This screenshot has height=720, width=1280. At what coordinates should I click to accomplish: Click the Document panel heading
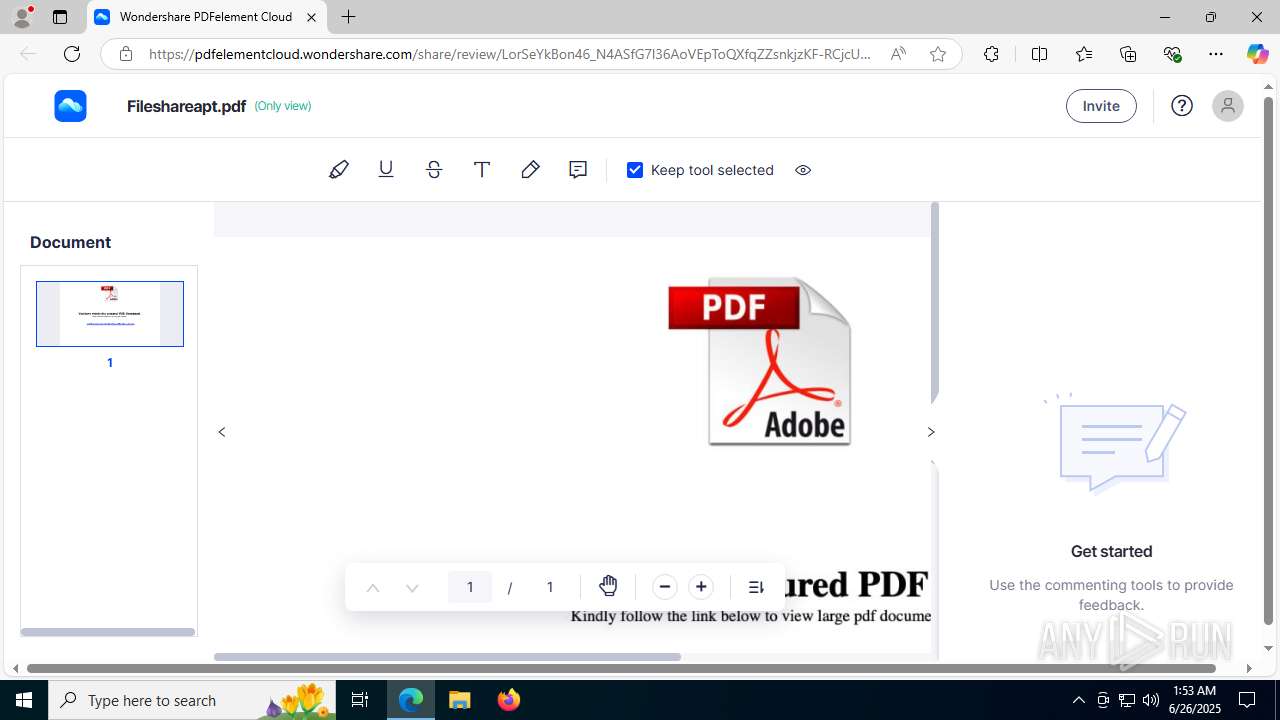click(x=70, y=242)
